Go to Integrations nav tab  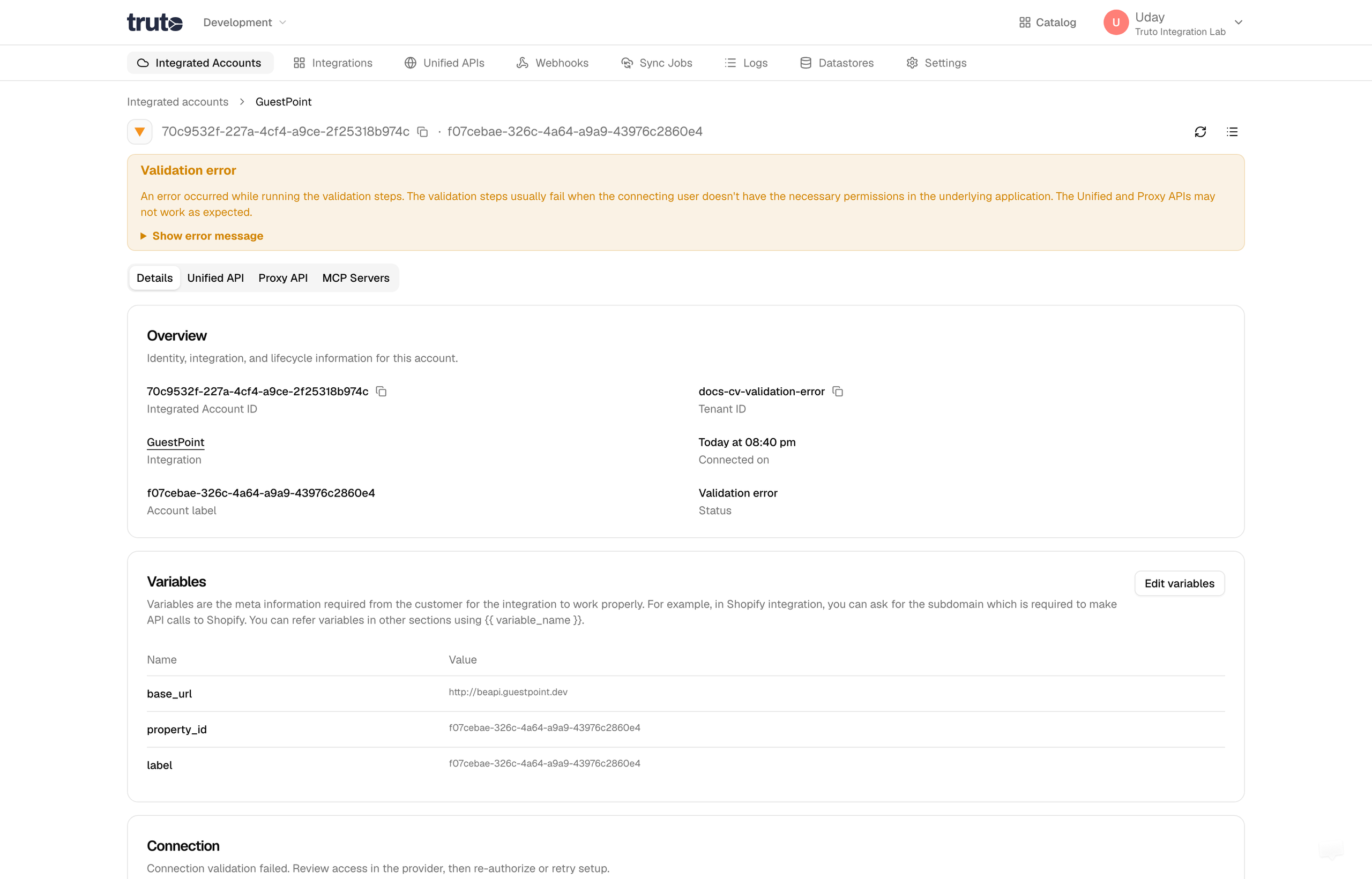(x=333, y=63)
